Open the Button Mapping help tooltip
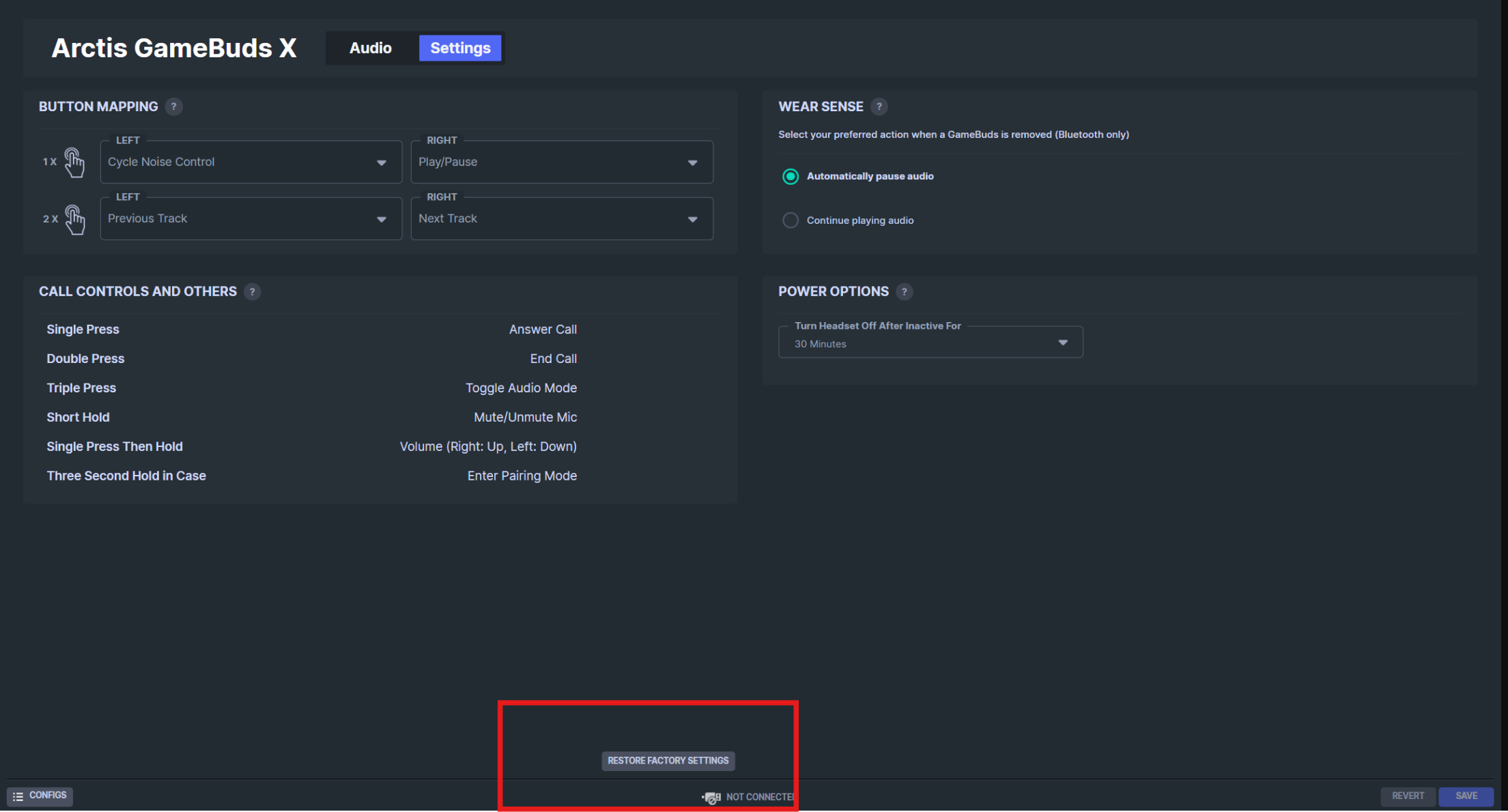This screenshot has width=1508, height=812. 173,106
